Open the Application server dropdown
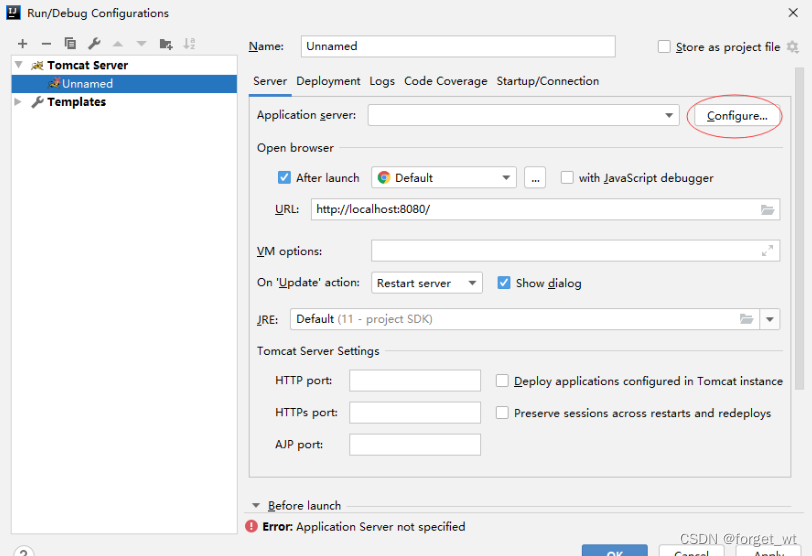812x556 pixels. (x=669, y=115)
